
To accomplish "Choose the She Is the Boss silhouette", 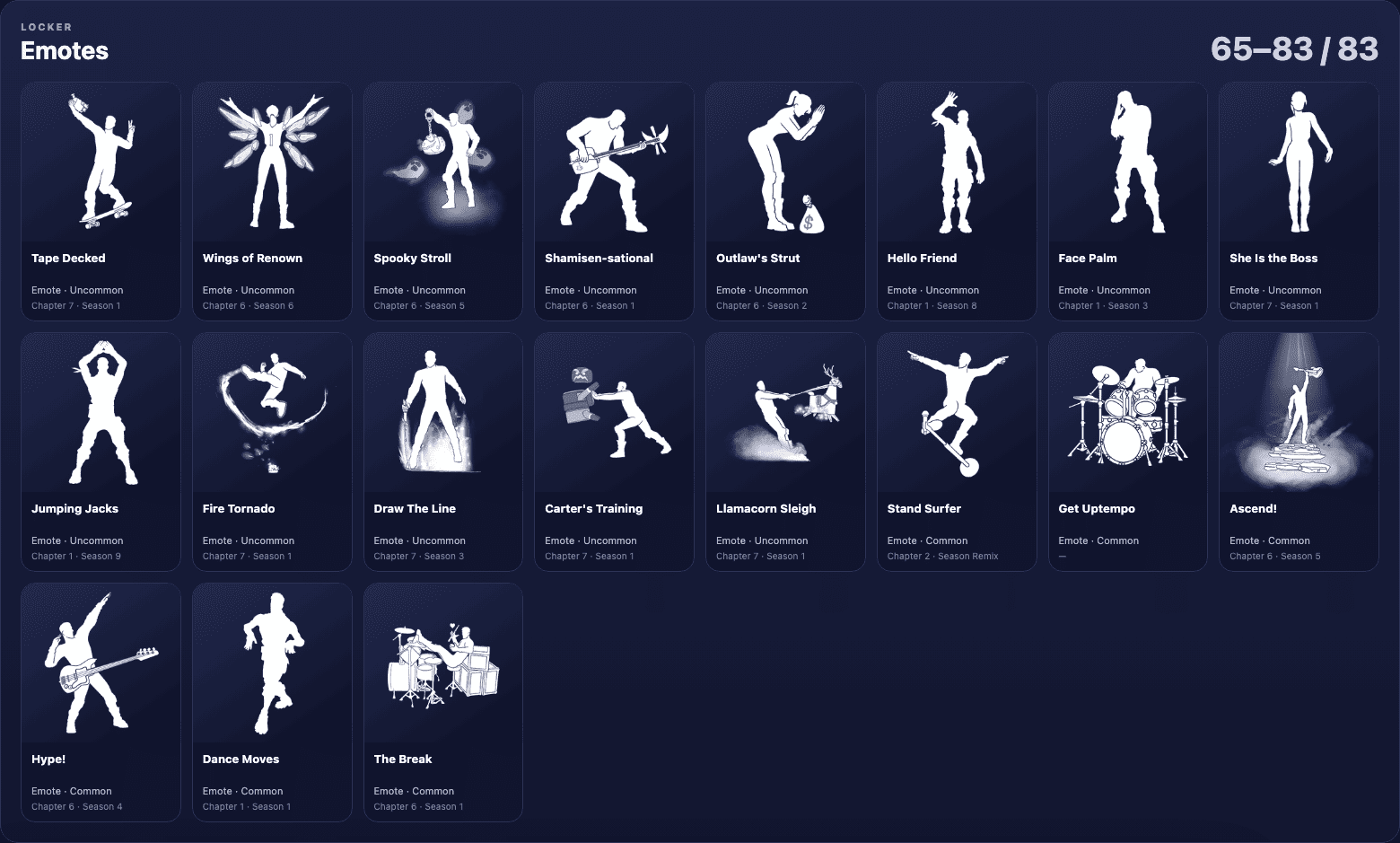I will pos(1299,162).
